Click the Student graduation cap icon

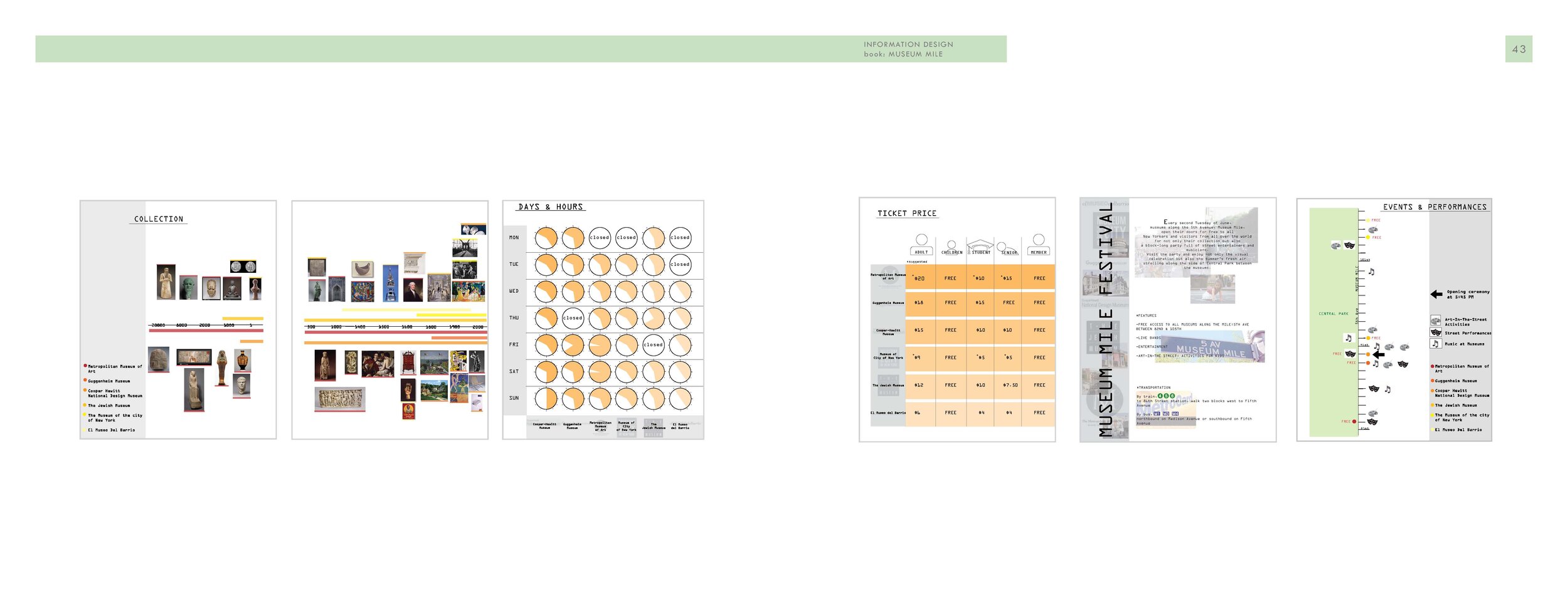pyautogui.click(x=980, y=246)
